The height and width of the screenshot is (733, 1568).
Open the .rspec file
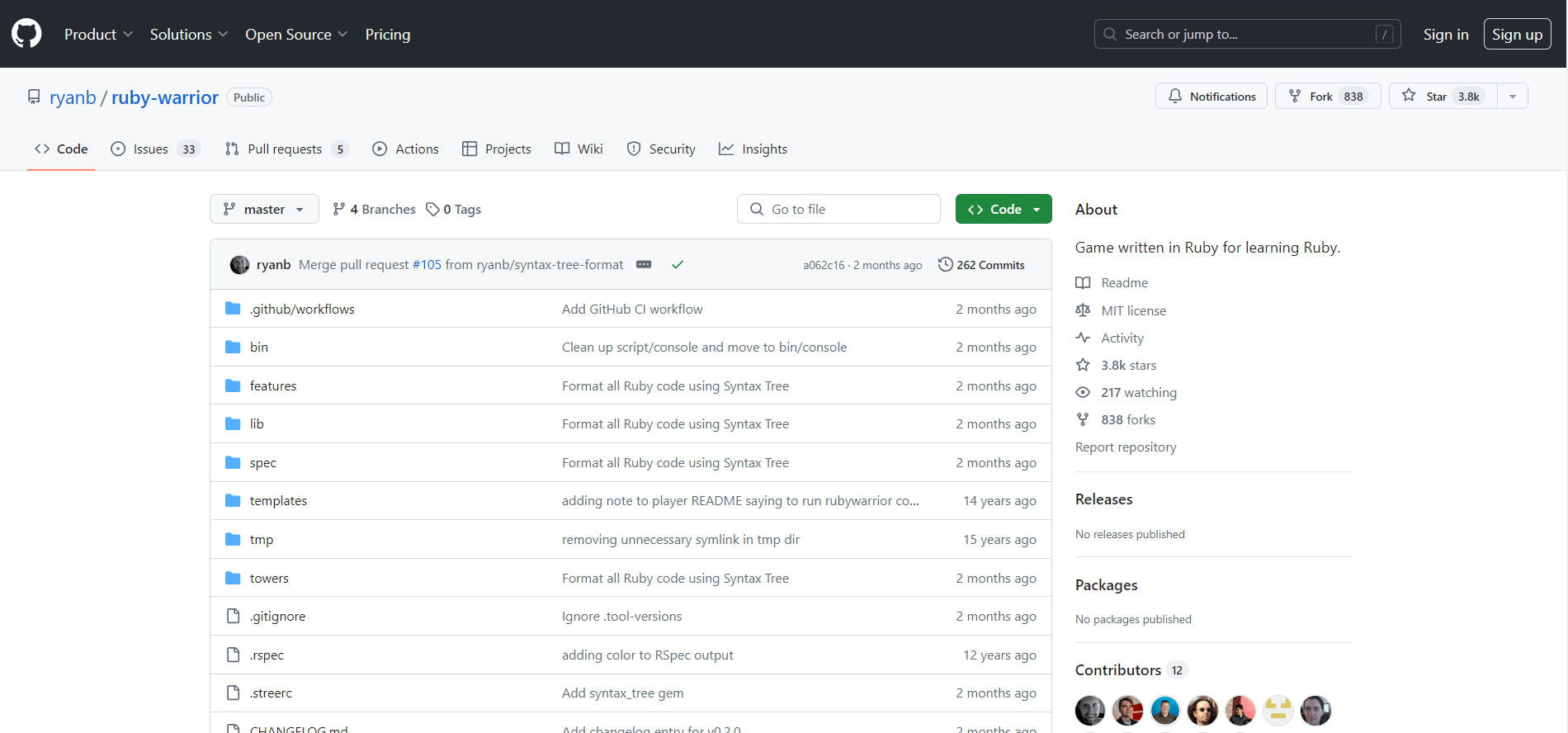click(267, 655)
